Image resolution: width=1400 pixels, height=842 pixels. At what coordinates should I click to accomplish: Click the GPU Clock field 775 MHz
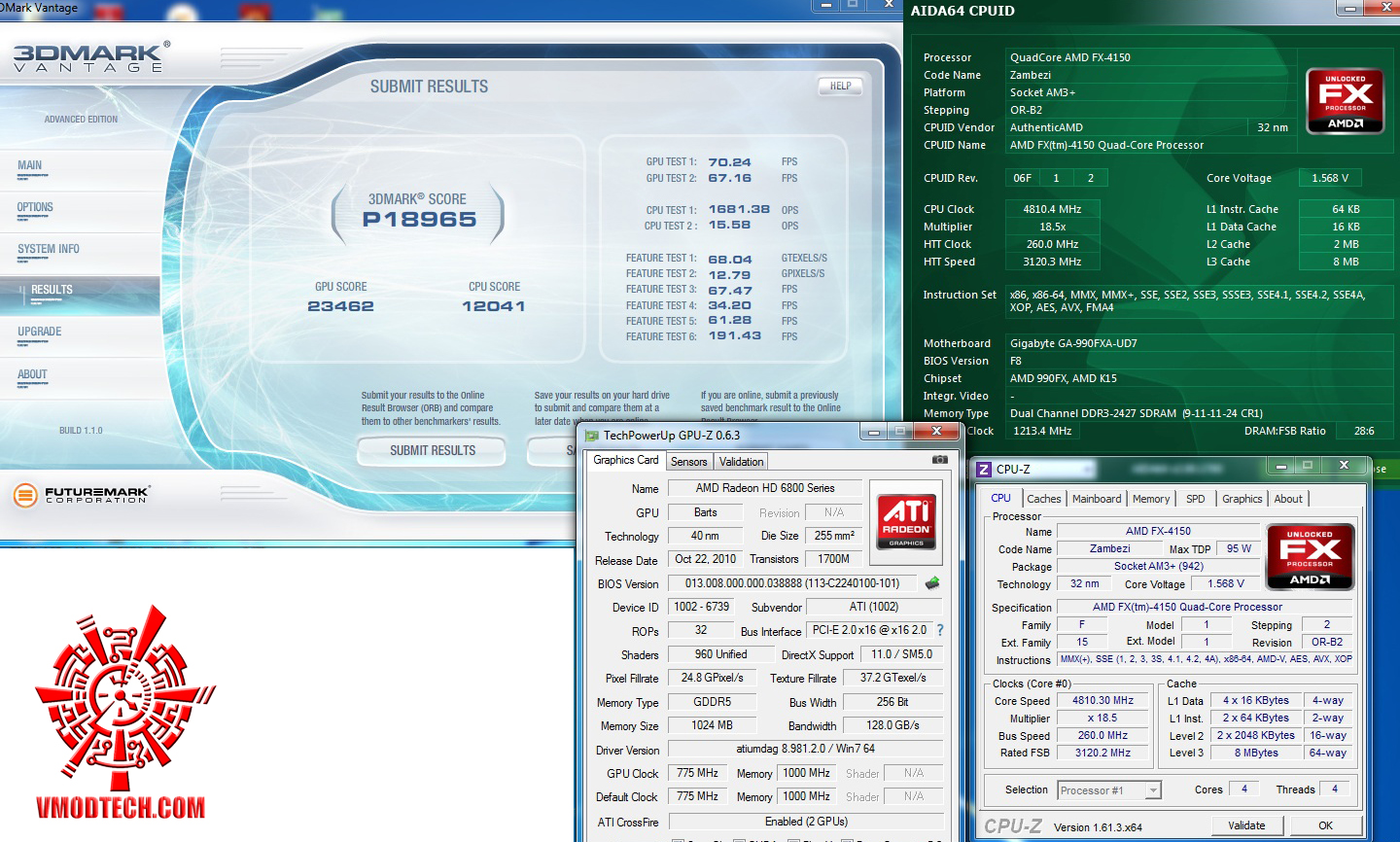click(697, 773)
